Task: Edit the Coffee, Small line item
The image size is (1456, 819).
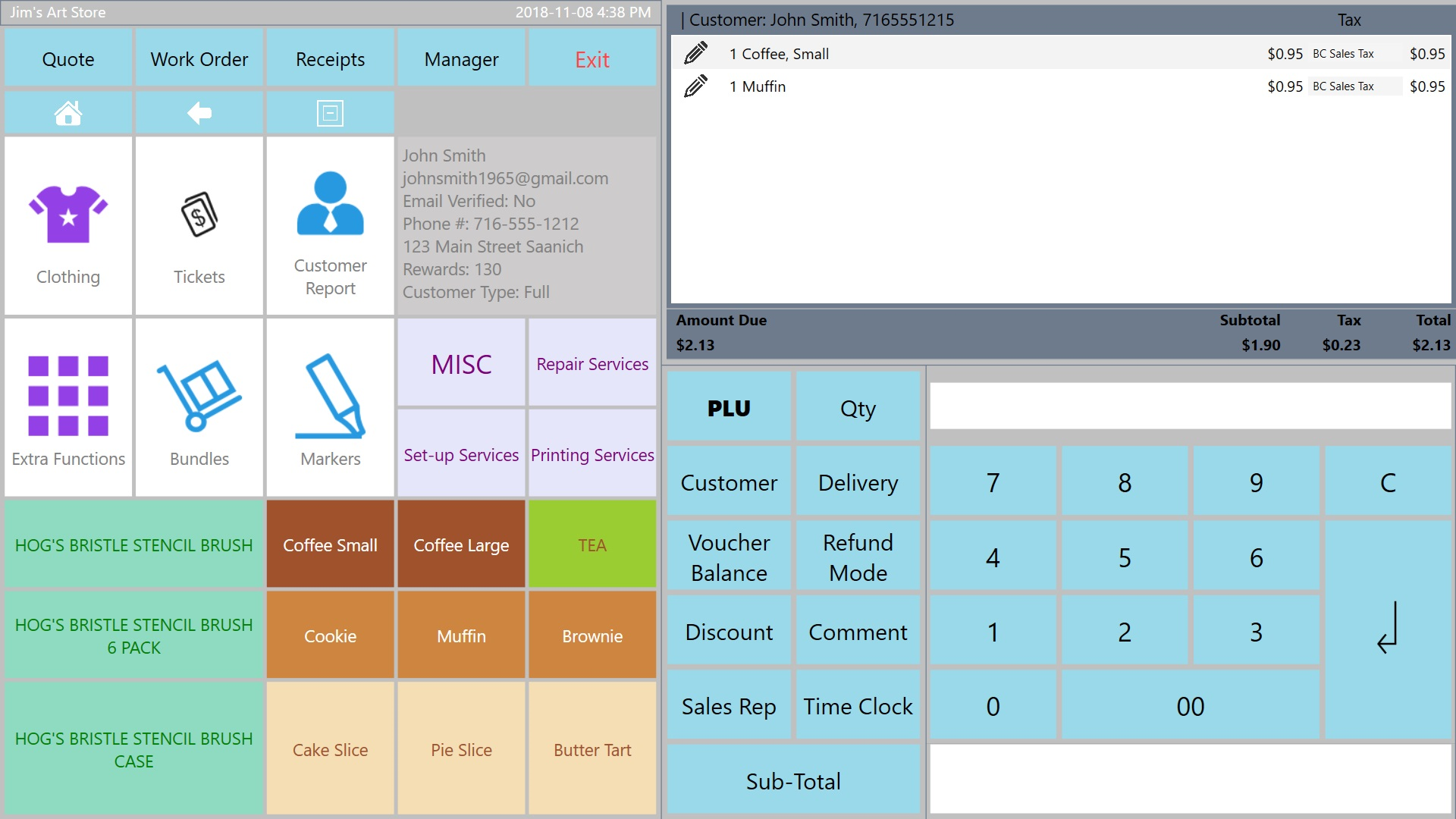Action: click(x=695, y=54)
